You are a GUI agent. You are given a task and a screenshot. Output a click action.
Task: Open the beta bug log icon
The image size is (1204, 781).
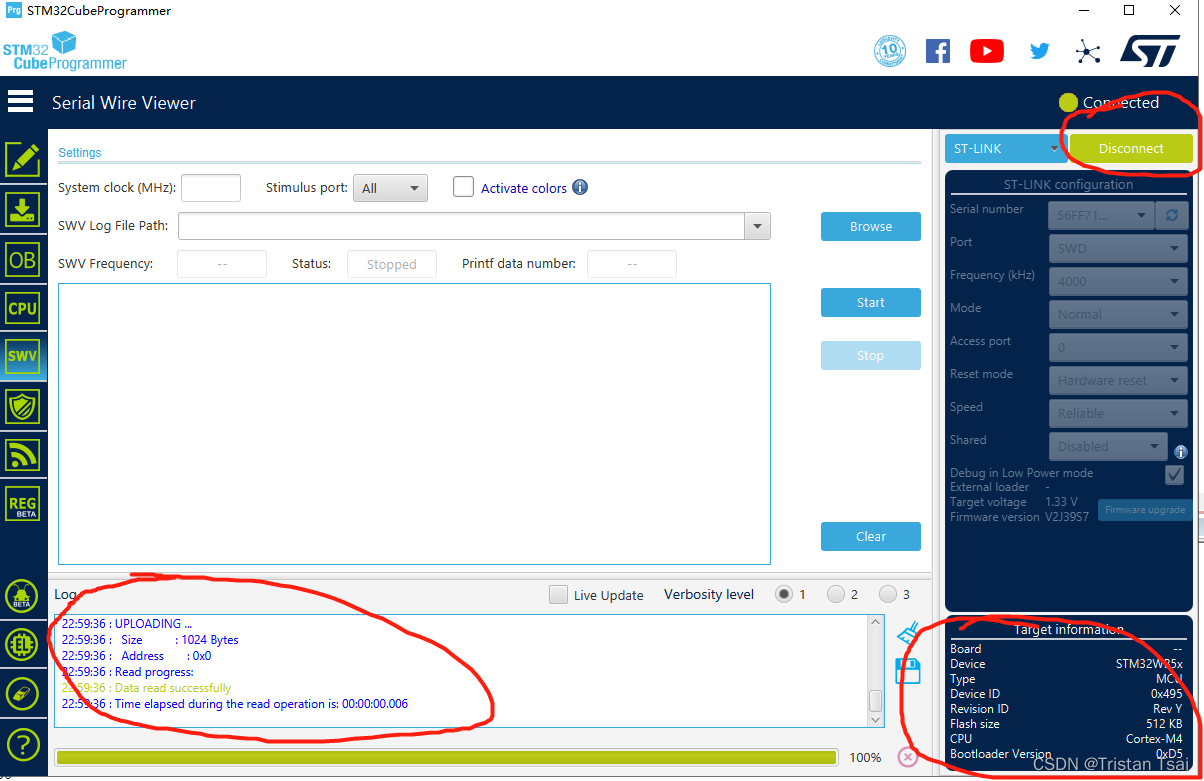21,597
